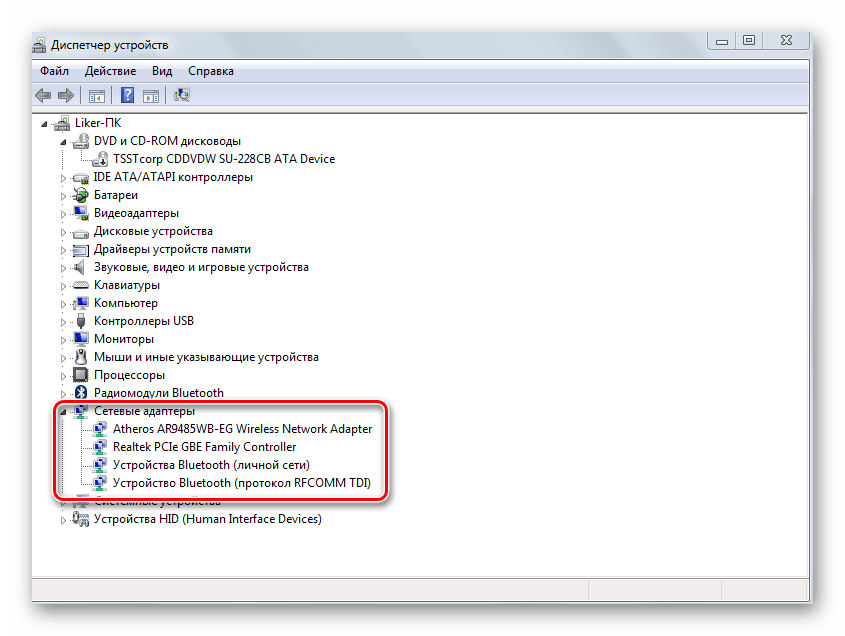Screen dimensions: 845x636
Task: Expand the Видеоадаптеры node
Action: click(x=63, y=214)
